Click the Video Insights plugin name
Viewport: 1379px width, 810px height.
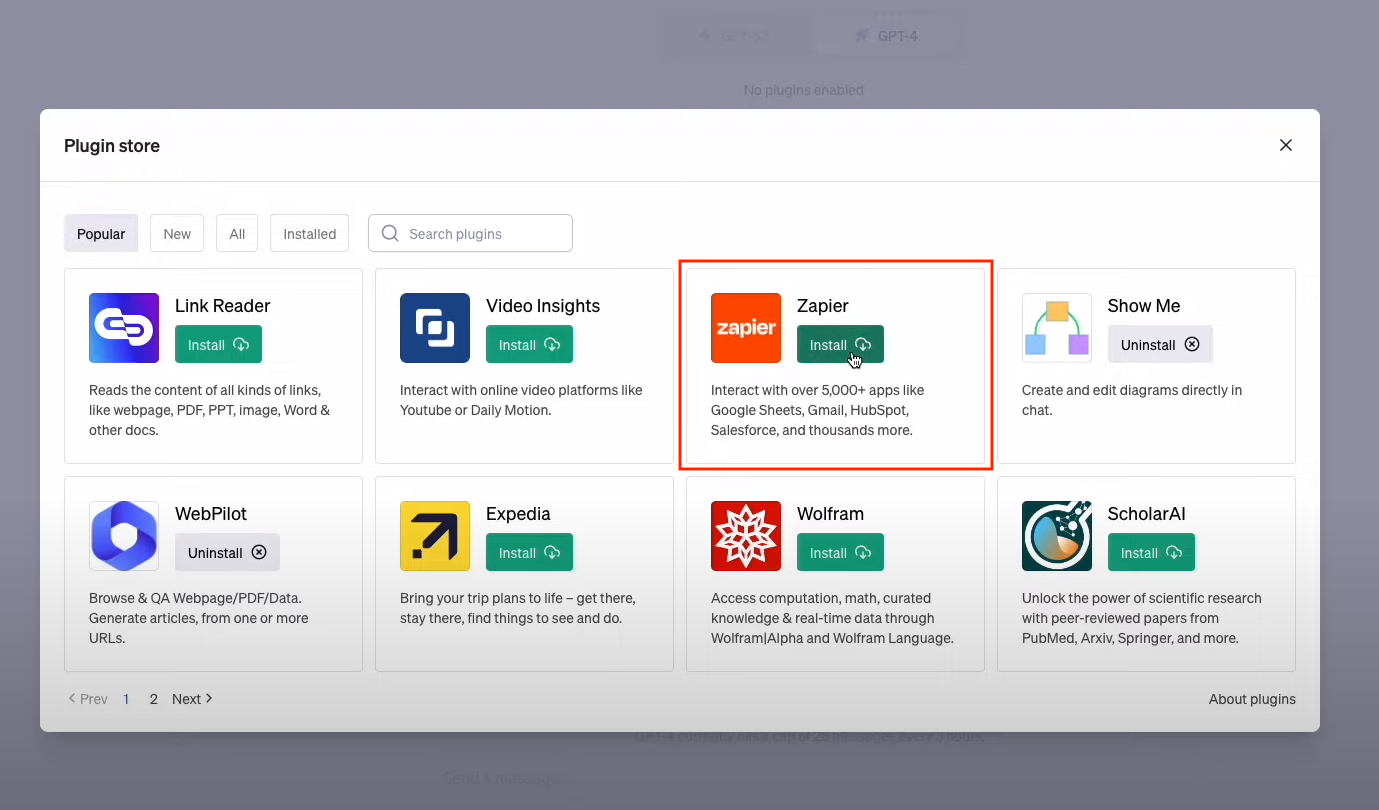point(543,306)
